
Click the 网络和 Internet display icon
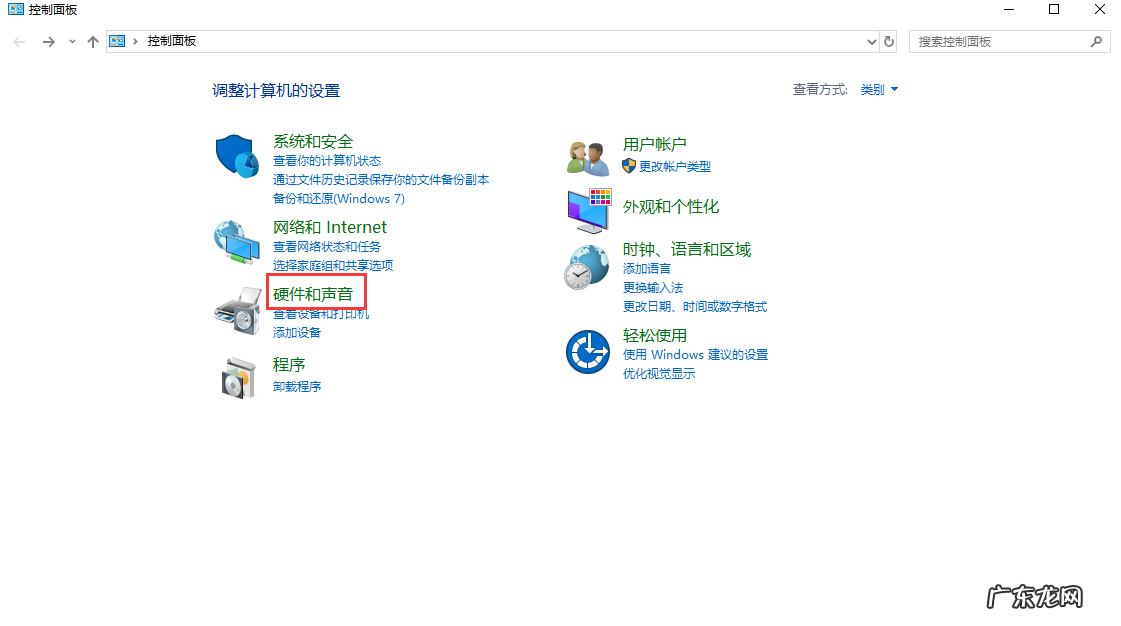[237, 241]
